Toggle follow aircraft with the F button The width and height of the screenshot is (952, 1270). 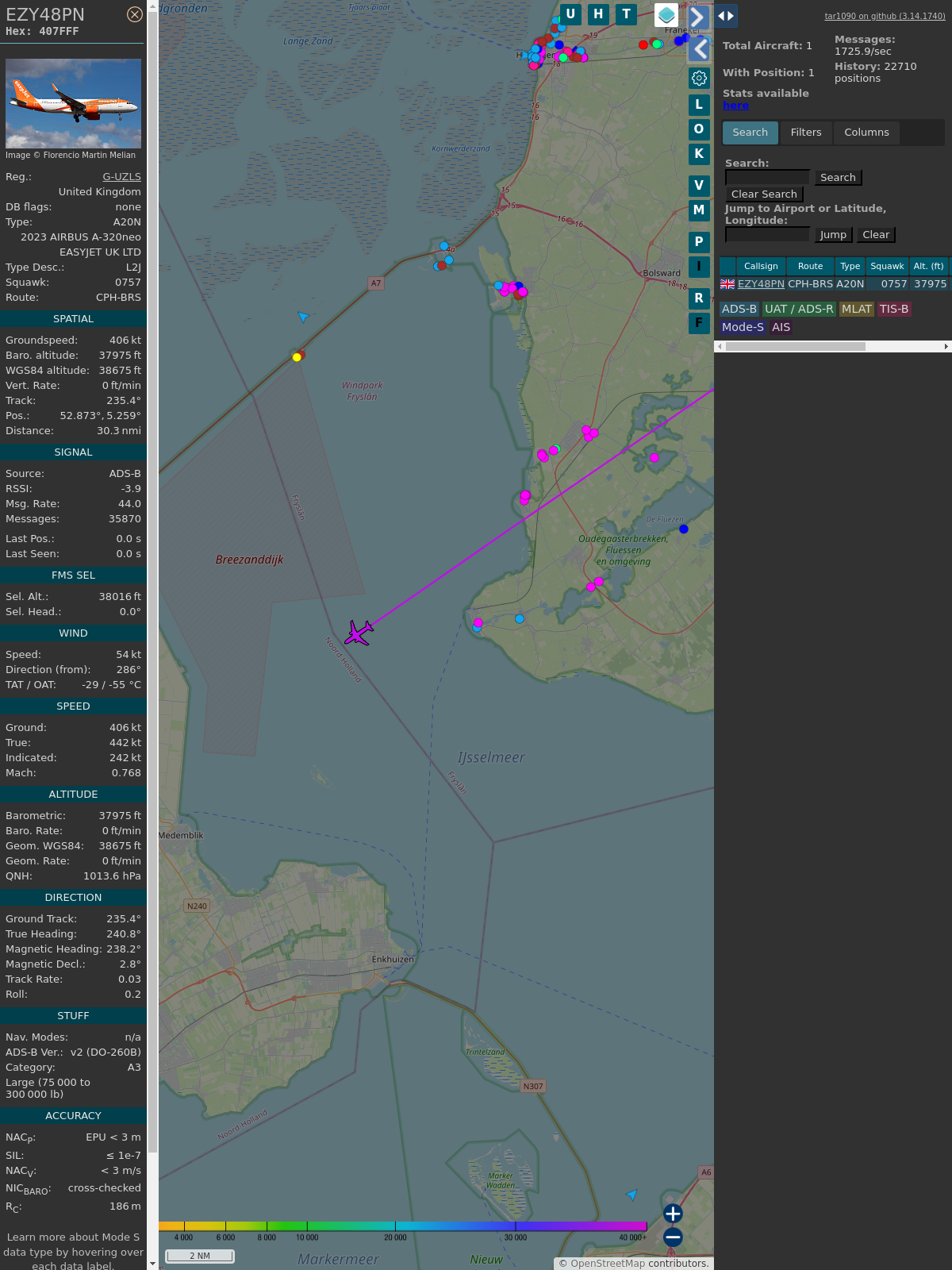pos(699,323)
